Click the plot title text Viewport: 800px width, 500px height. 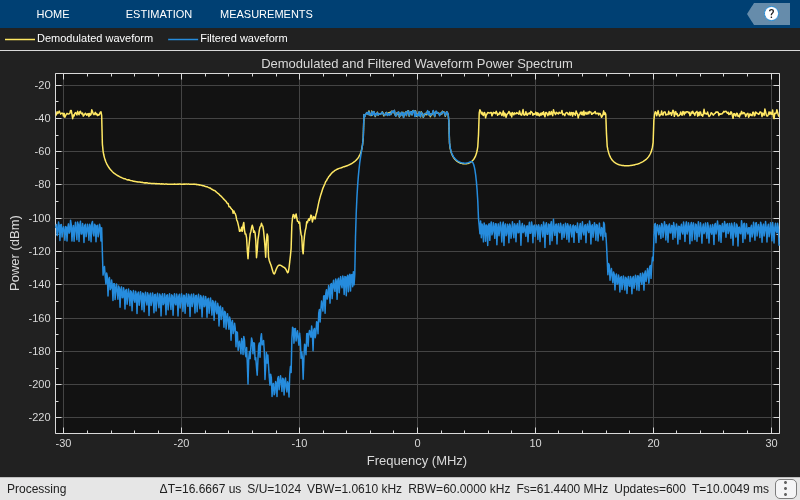(417, 64)
